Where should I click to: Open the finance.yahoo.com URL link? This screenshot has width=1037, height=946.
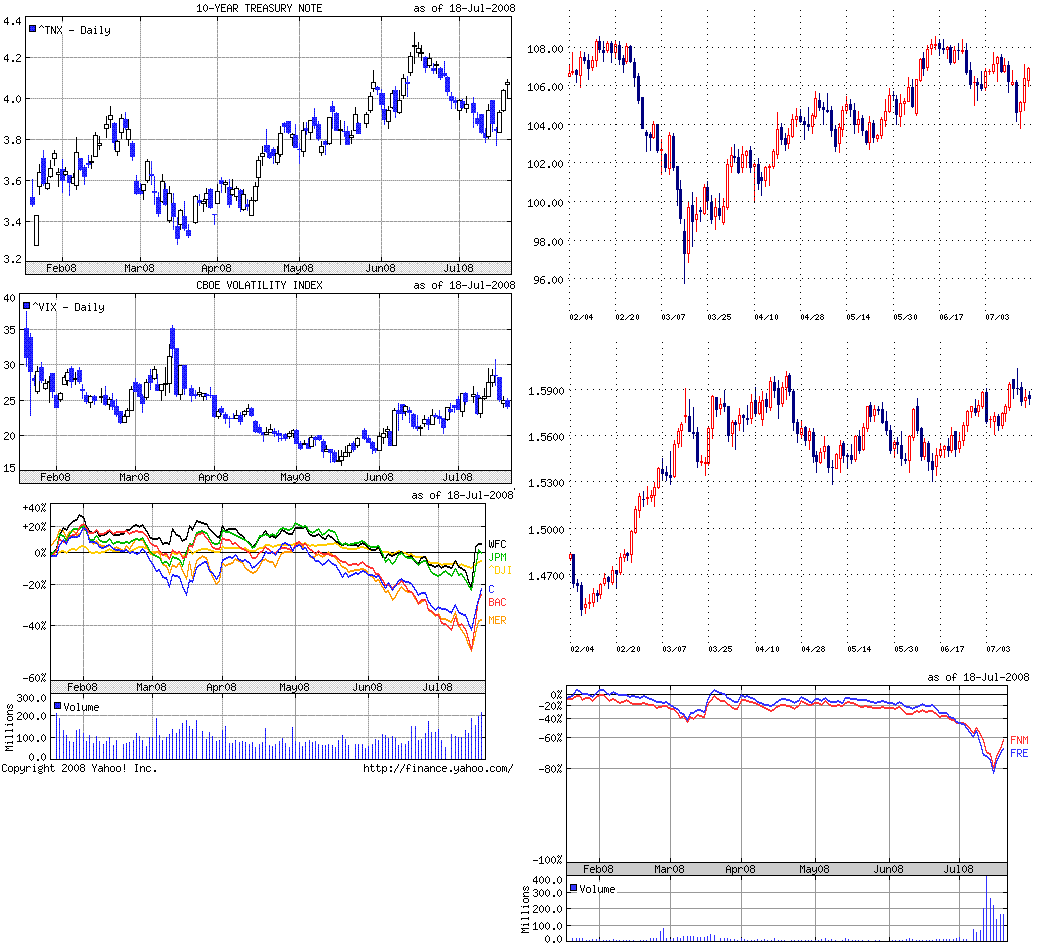[x=438, y=768]
